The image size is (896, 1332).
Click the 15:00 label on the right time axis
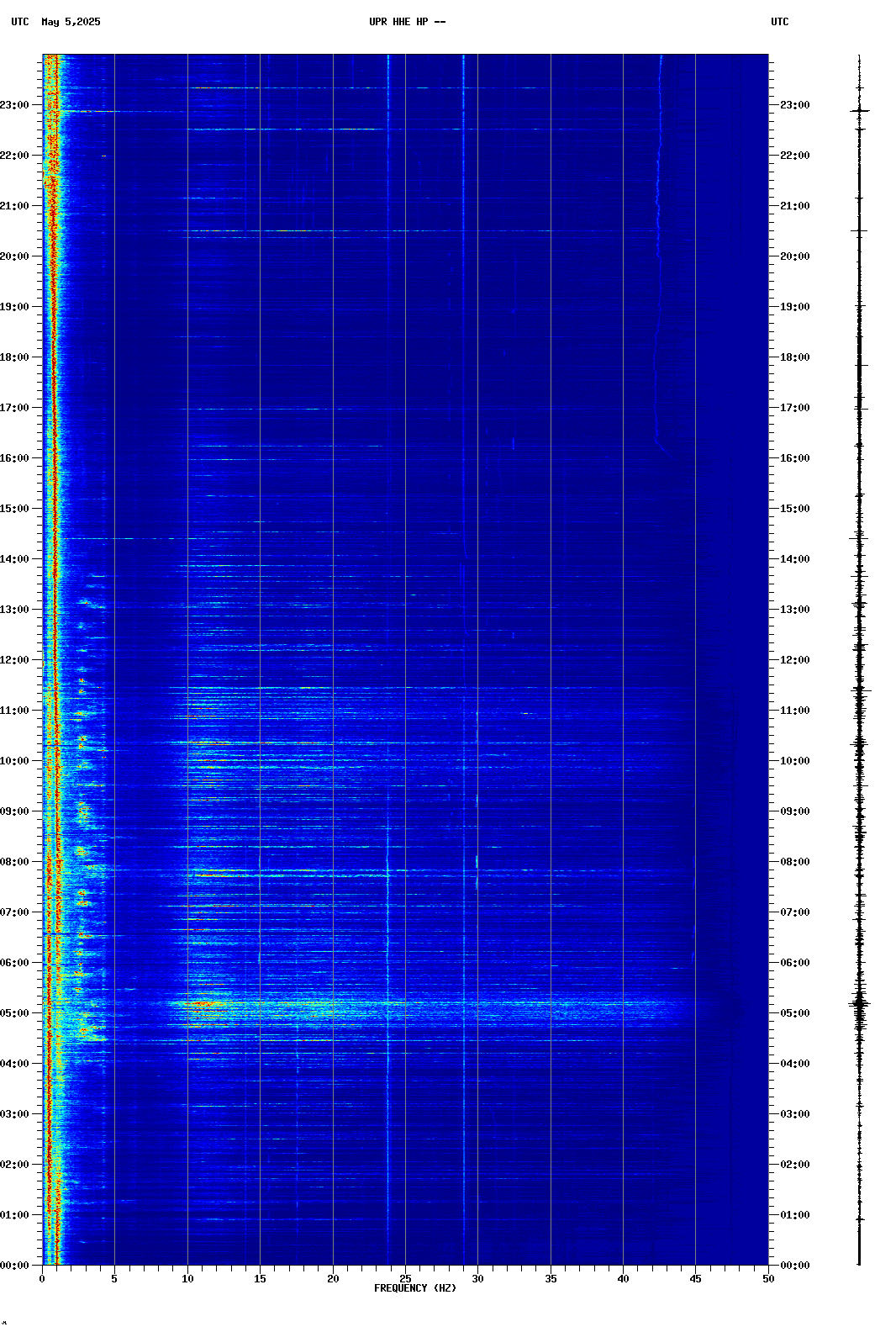click(x=795, y=509)
